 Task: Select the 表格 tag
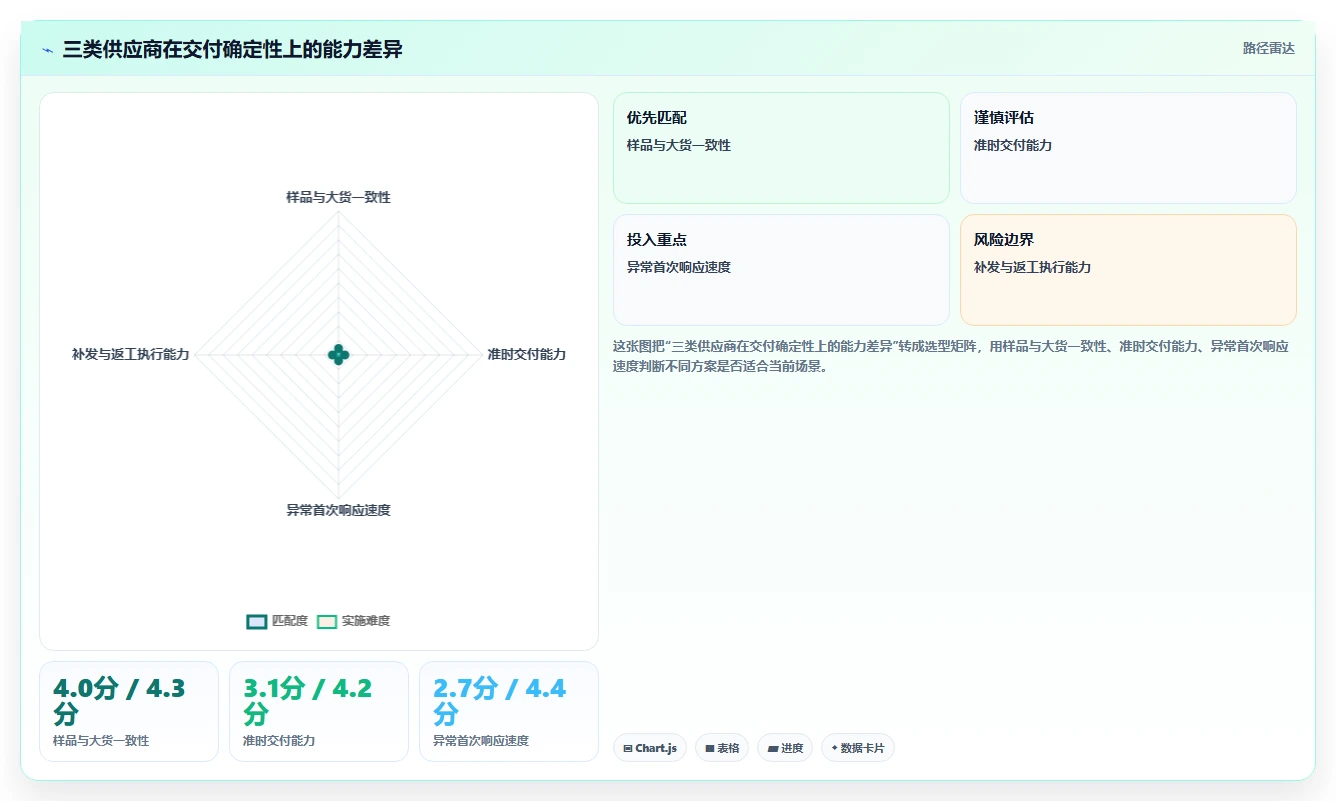pos(722,748)
